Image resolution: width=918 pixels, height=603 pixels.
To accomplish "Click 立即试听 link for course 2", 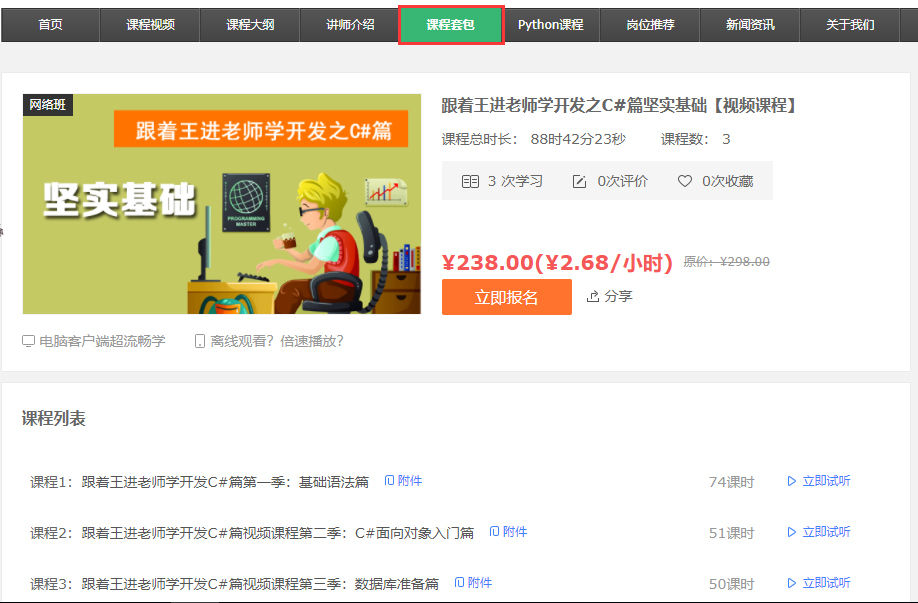I will click(818, 532).
